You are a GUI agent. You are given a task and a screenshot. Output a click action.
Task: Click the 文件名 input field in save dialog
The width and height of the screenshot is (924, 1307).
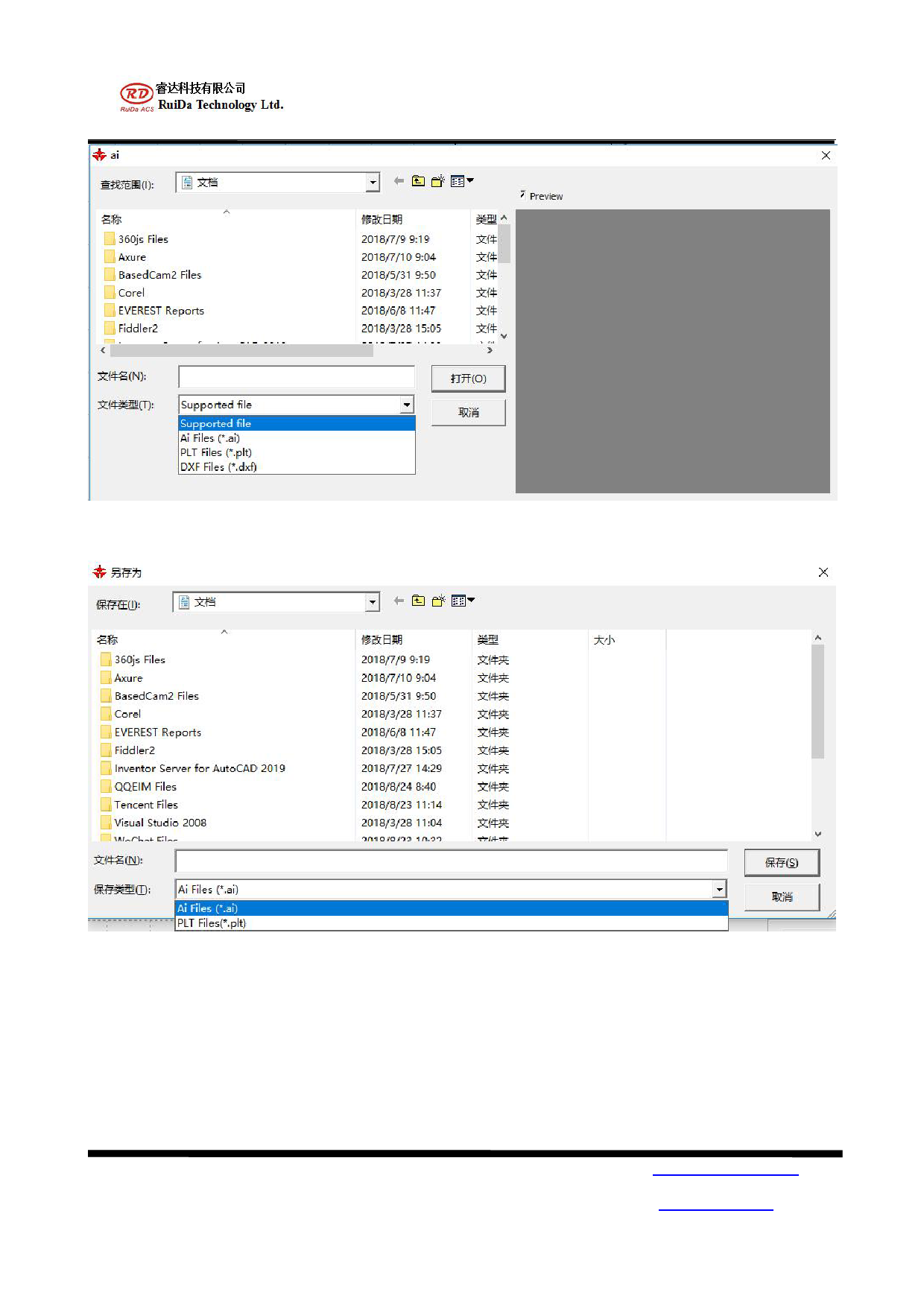[451, 861]
